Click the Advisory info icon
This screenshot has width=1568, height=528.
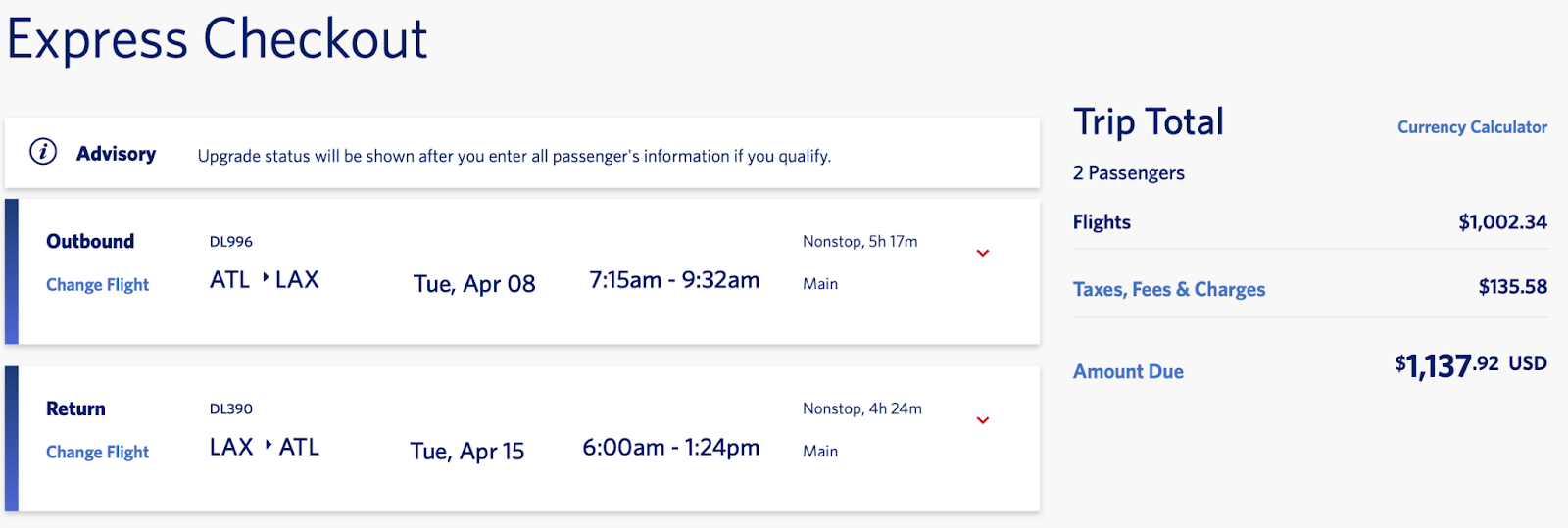coord(43,152)
